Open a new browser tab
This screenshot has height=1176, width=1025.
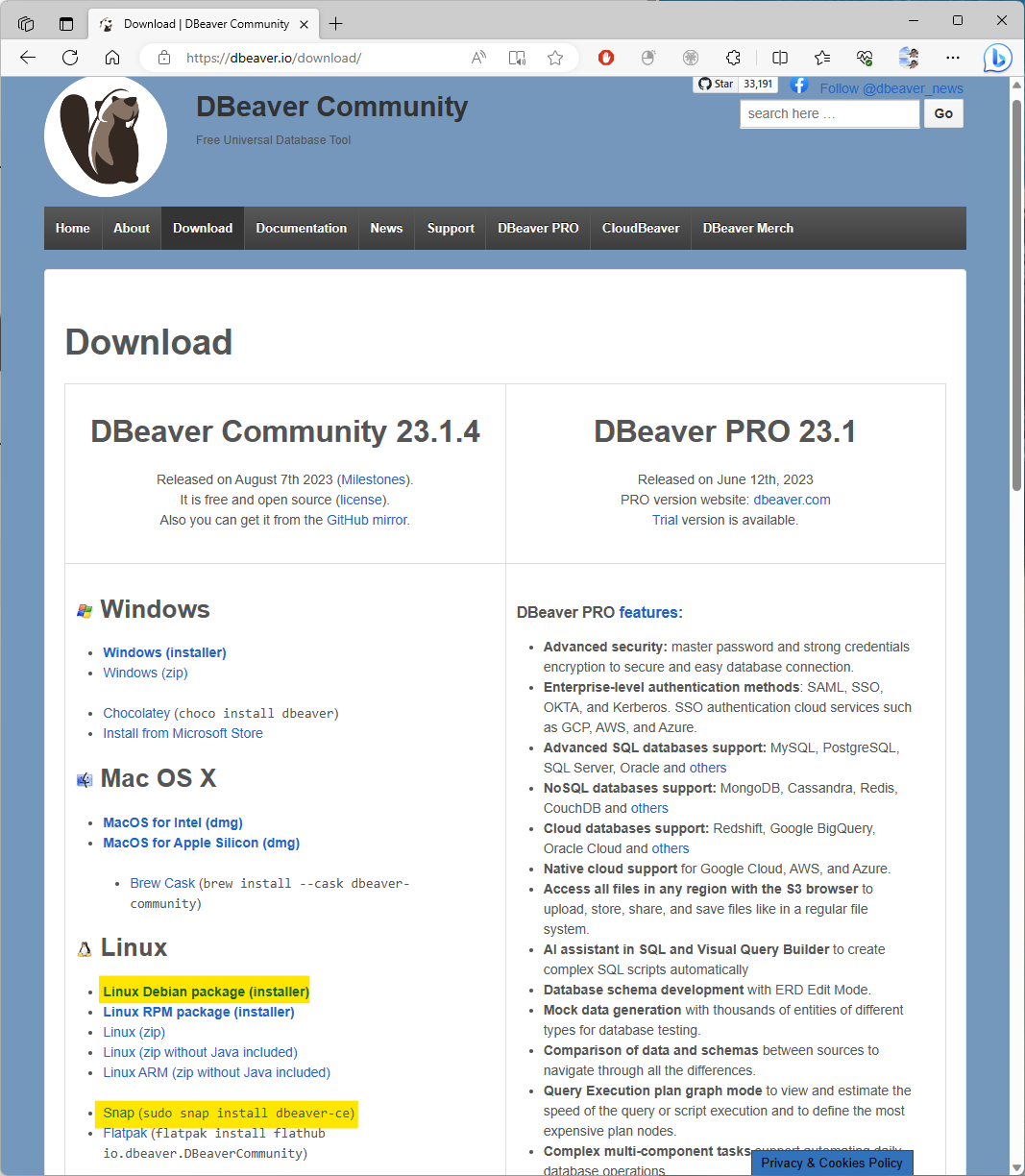click(336, 23)
